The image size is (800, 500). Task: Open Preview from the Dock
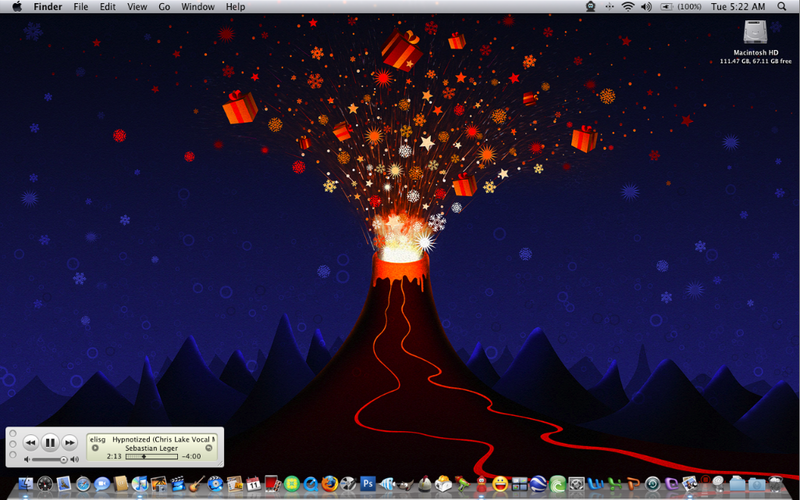[690, 484]
